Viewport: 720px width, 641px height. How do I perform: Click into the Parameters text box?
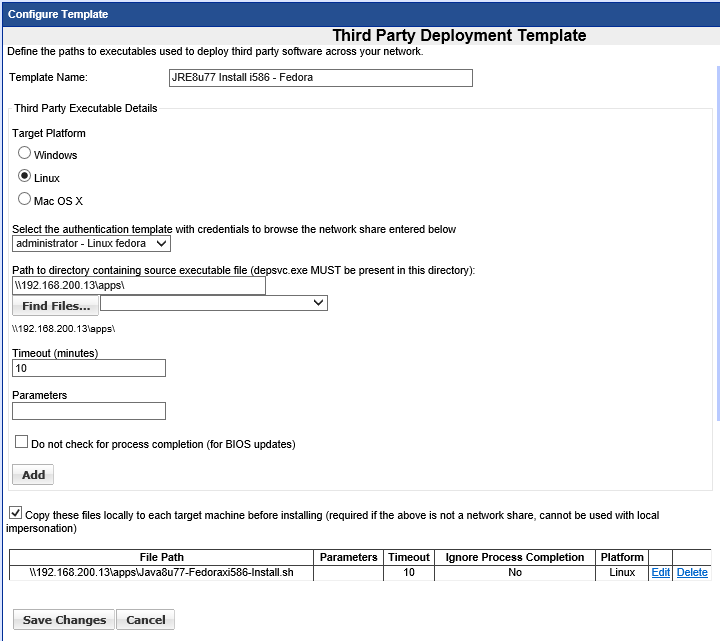89,410
